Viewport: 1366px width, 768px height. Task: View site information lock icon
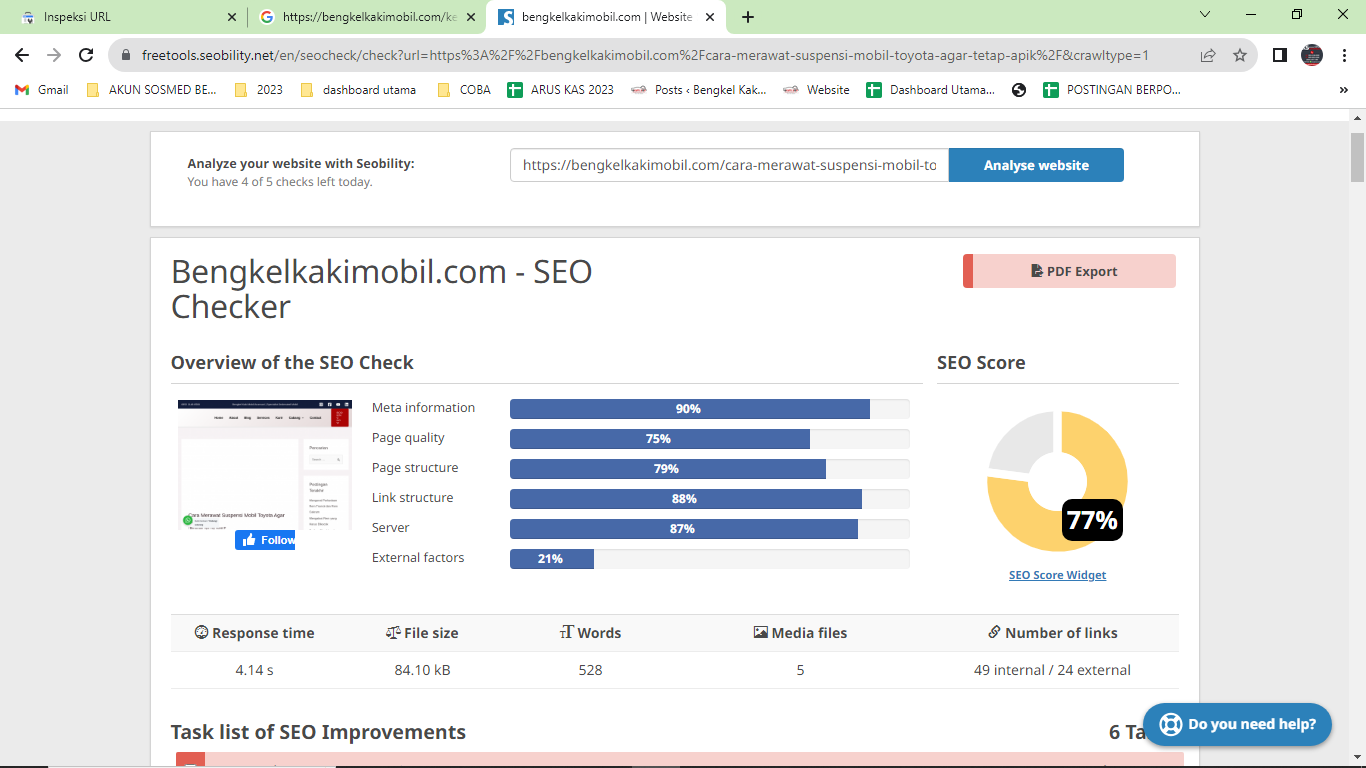tap(126, 56)
